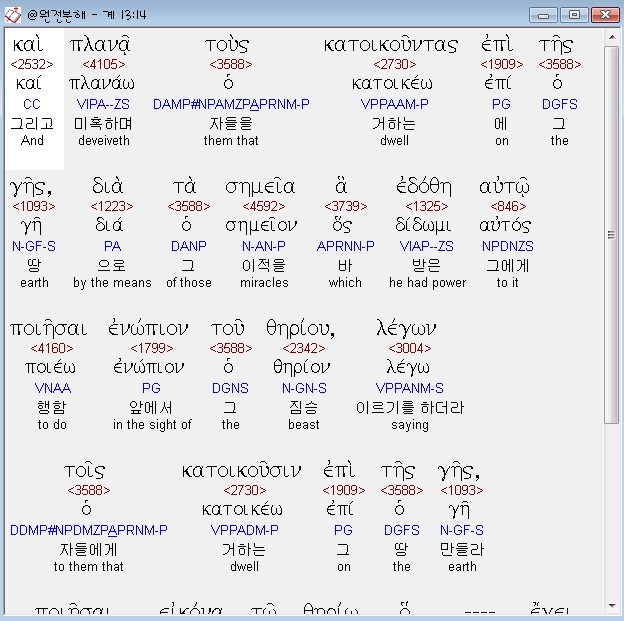Click the Korean gloss 만들라

[462, 550]
